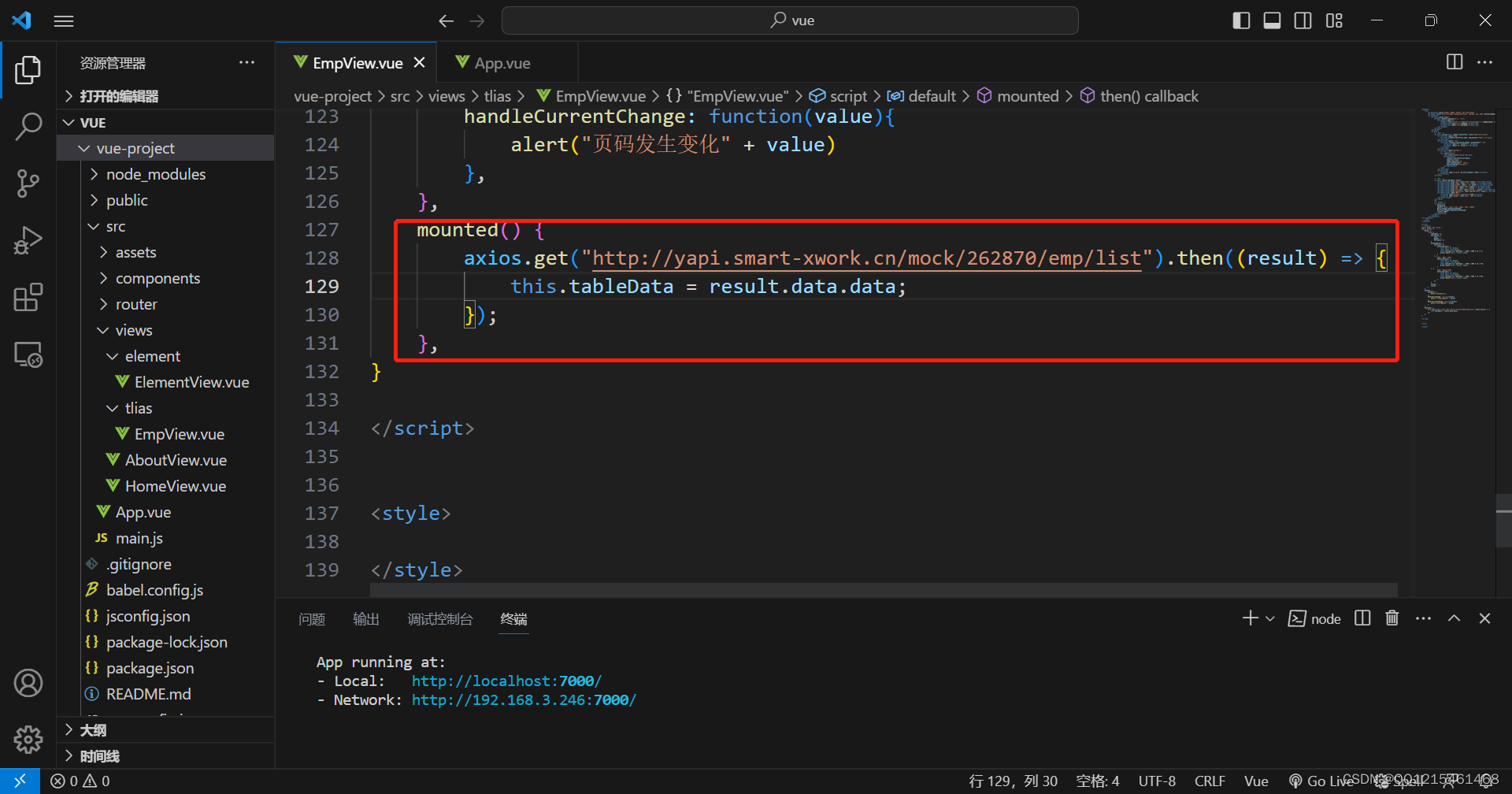Image resolution: width=1512 pixels, height=794 pixels.
Task: Collapse src folder
Action: tap(165, 226)
